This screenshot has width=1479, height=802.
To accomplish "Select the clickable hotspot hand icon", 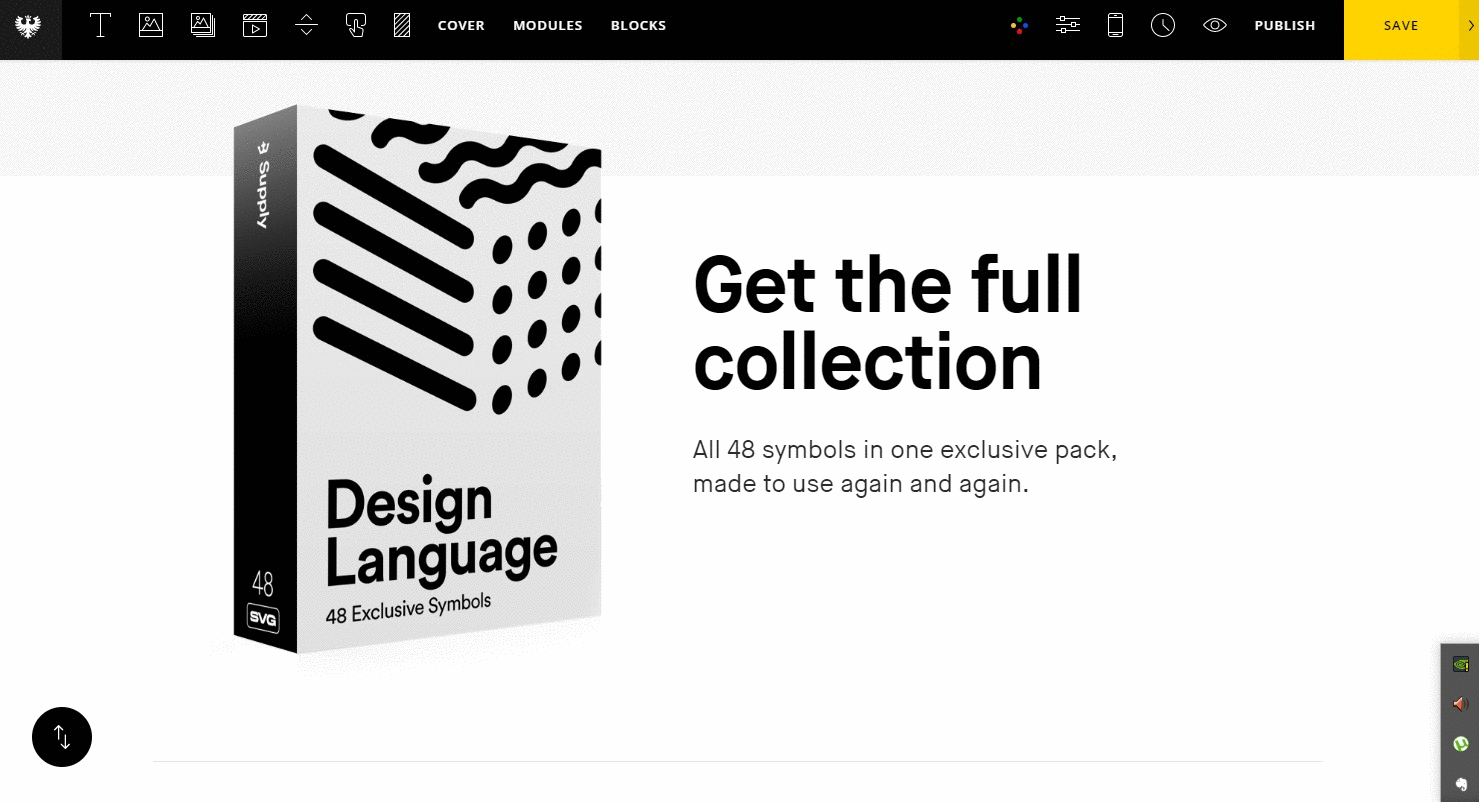I will pyautogui.click(x=356, y=25).
